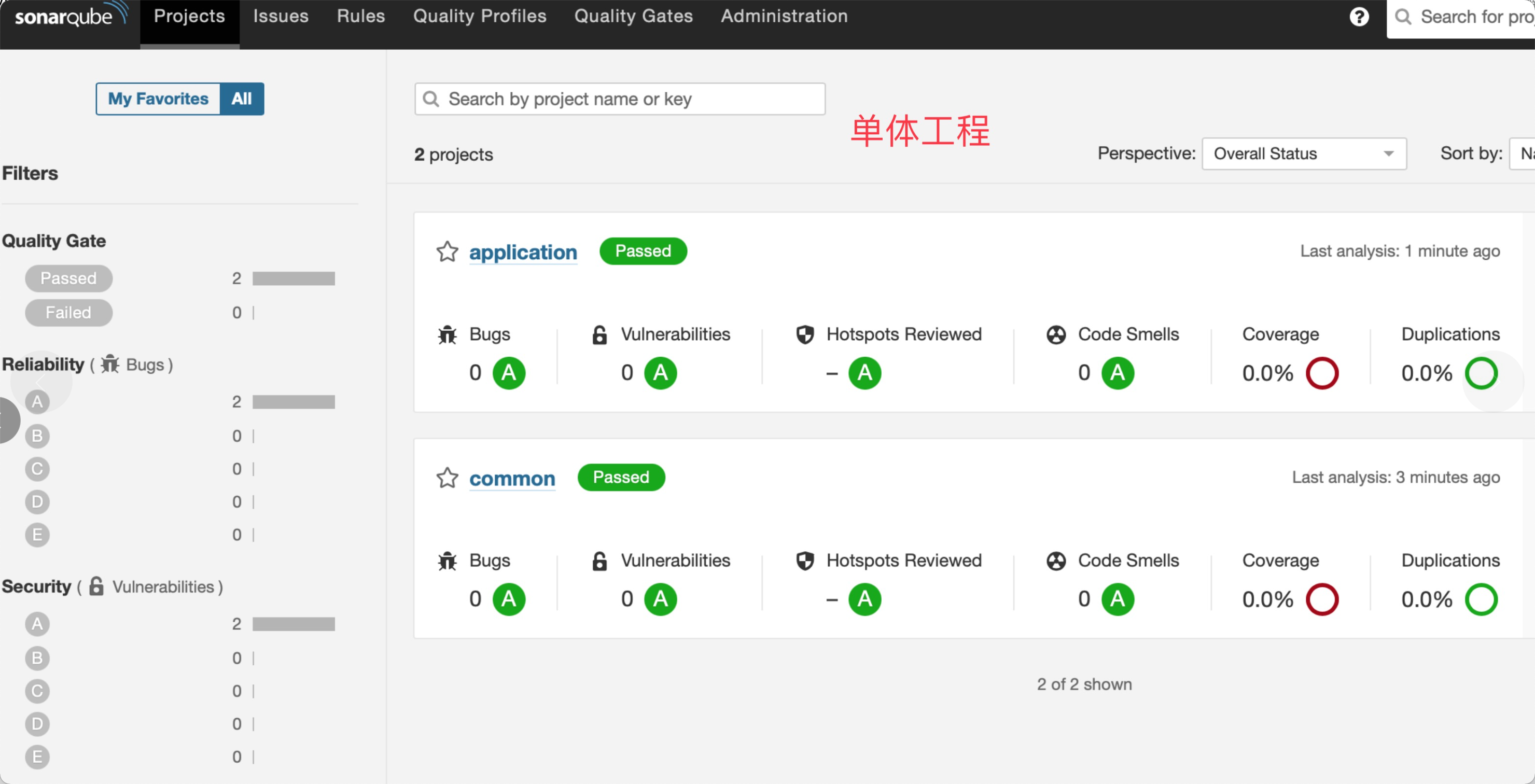Open the Perspective Overall Status dropdown

click(1304, 153)
